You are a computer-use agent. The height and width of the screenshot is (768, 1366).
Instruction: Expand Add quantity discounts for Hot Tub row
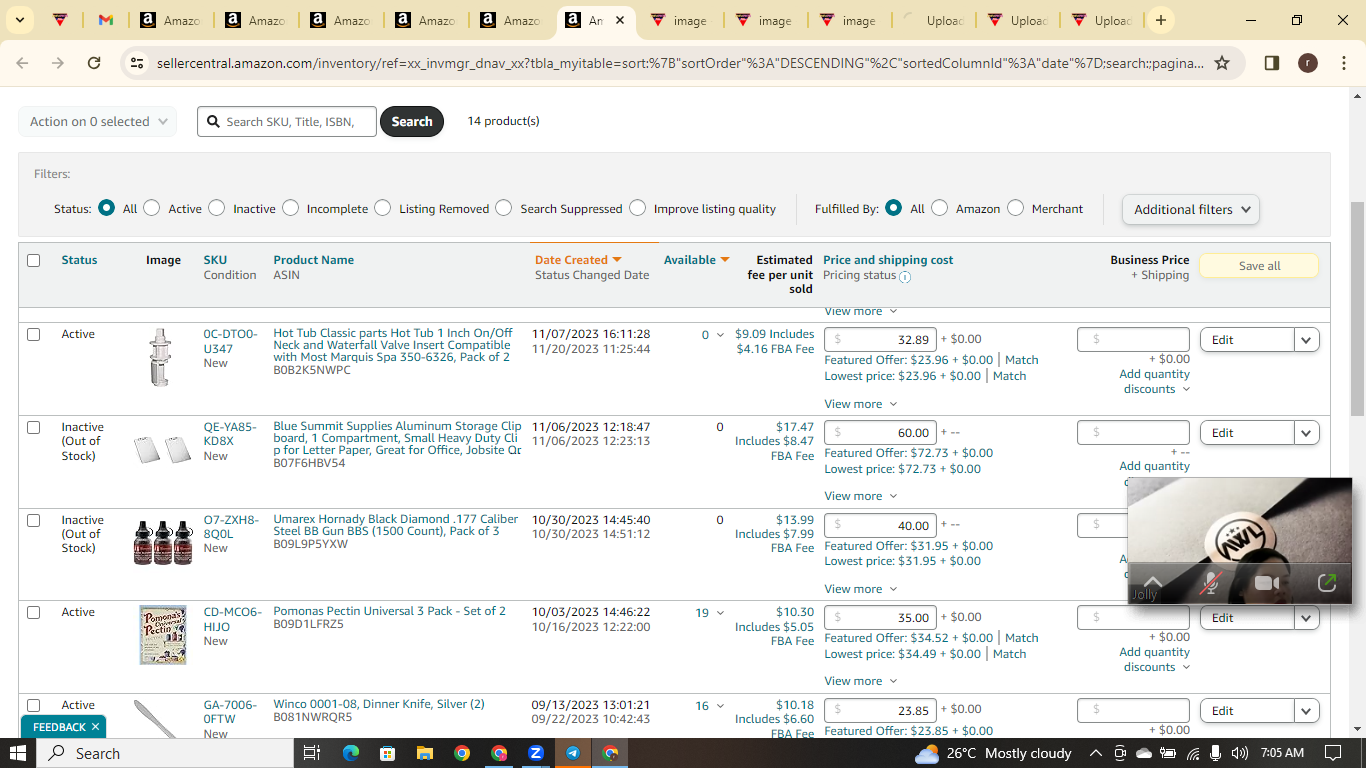coord(1154,381)
